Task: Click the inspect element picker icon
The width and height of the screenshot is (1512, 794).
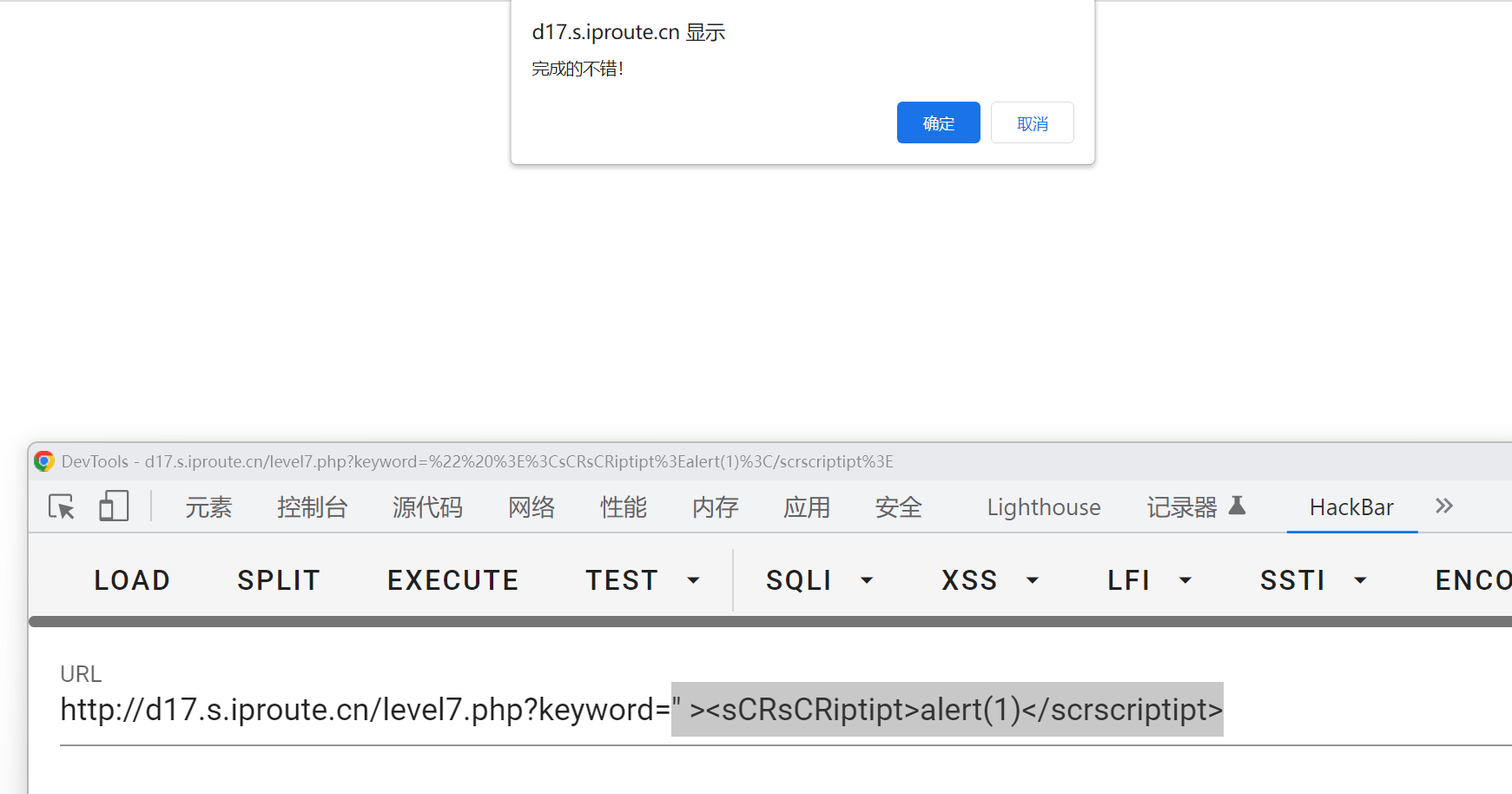Action: 62,506
